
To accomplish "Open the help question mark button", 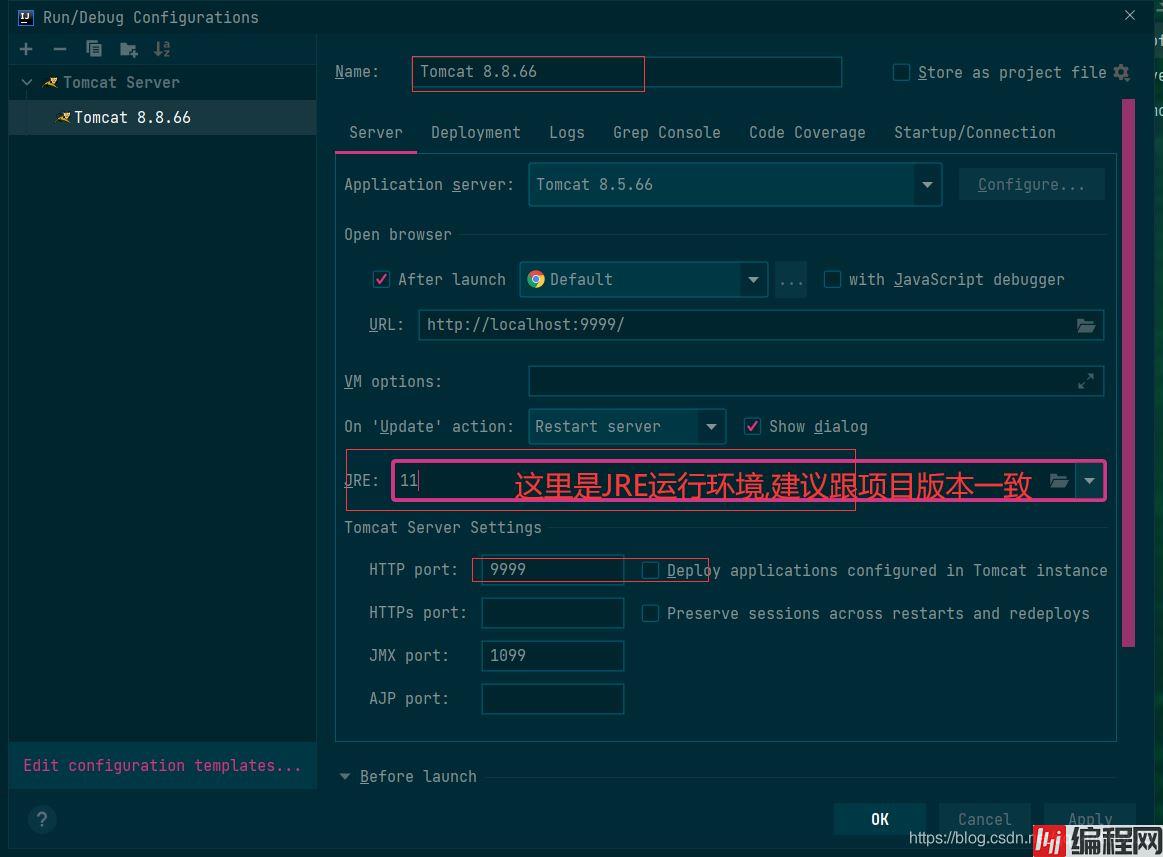I will (x=41, y=820).
